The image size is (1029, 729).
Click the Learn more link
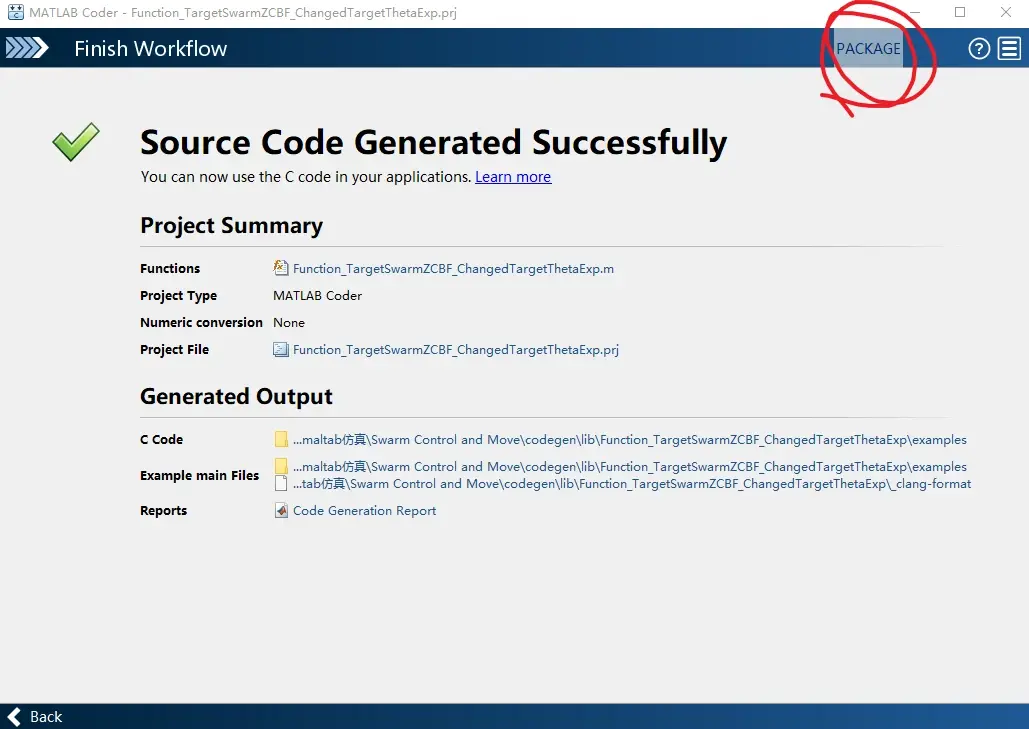513,177
